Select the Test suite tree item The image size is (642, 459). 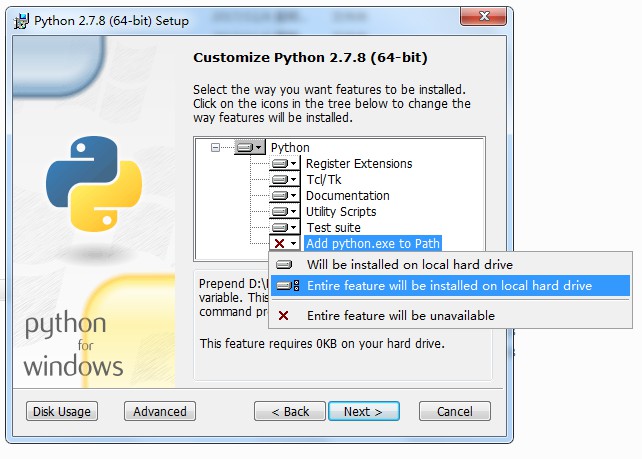pyautogui.click(x=334, y=227)
